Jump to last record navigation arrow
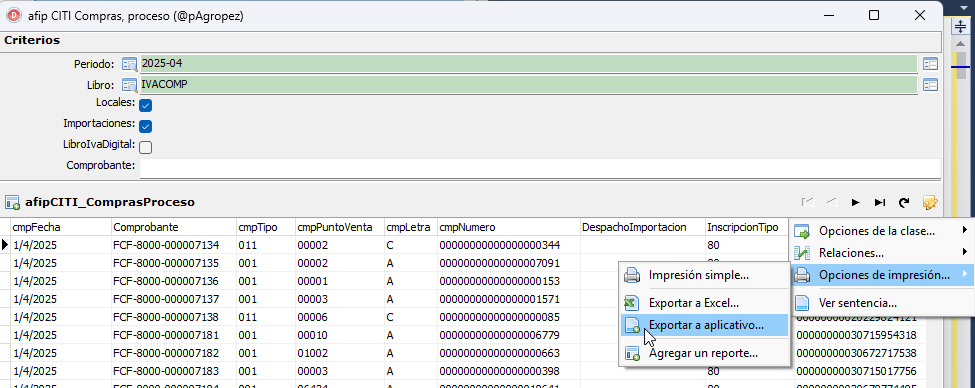The image size is (975, 388). [x=880, y=202]
